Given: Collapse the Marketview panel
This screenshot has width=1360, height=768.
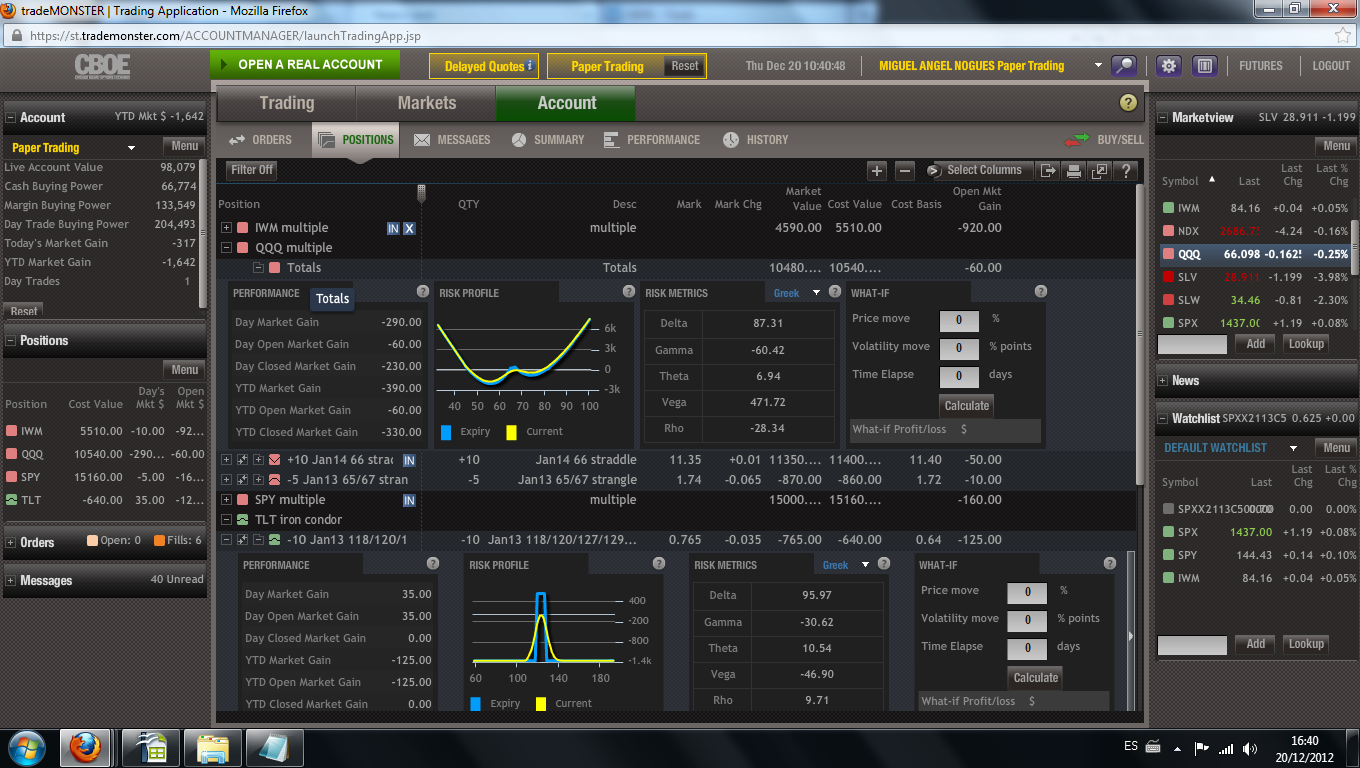Looking at the screenshot, I should tap(1163, 117).
